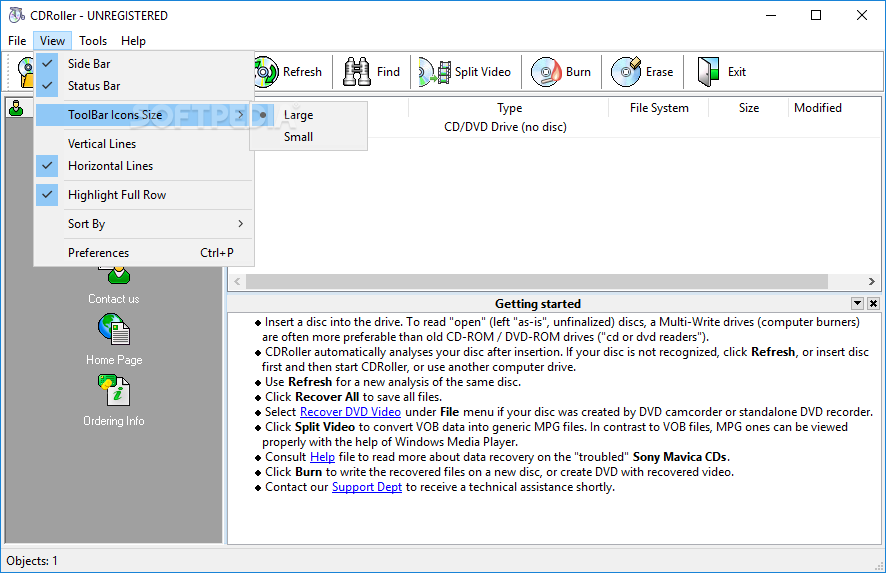Image resolution: width=886 pixels, height=573 pixels.
Task: Click the Find toolbar label
Action: [388, 72]
